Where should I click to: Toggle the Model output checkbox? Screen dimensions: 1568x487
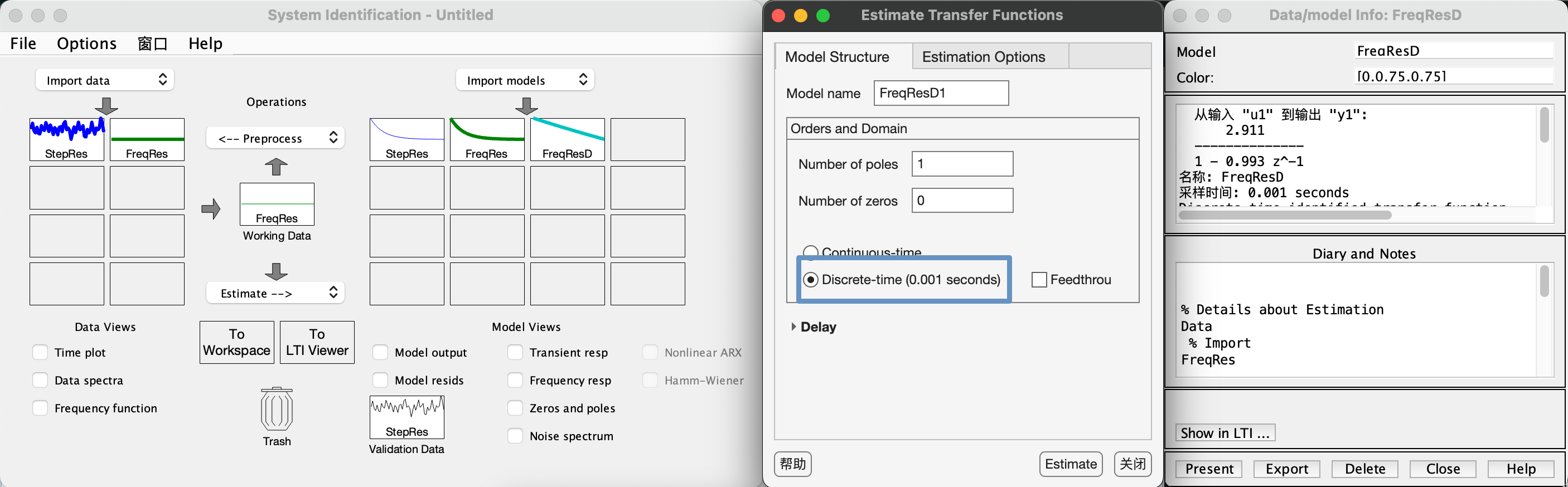tap(380, 353)
